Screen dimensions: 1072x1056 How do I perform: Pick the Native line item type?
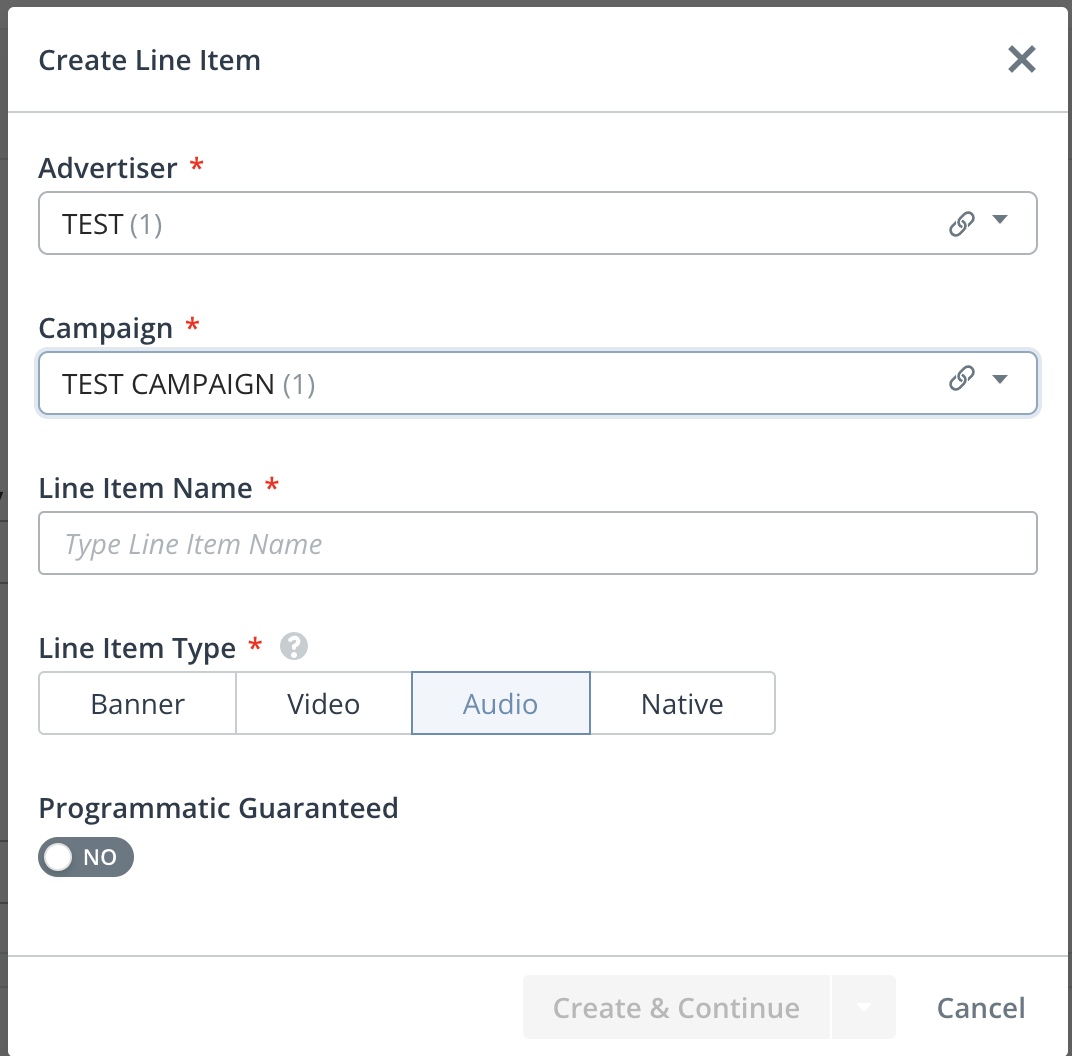(682, 704)
